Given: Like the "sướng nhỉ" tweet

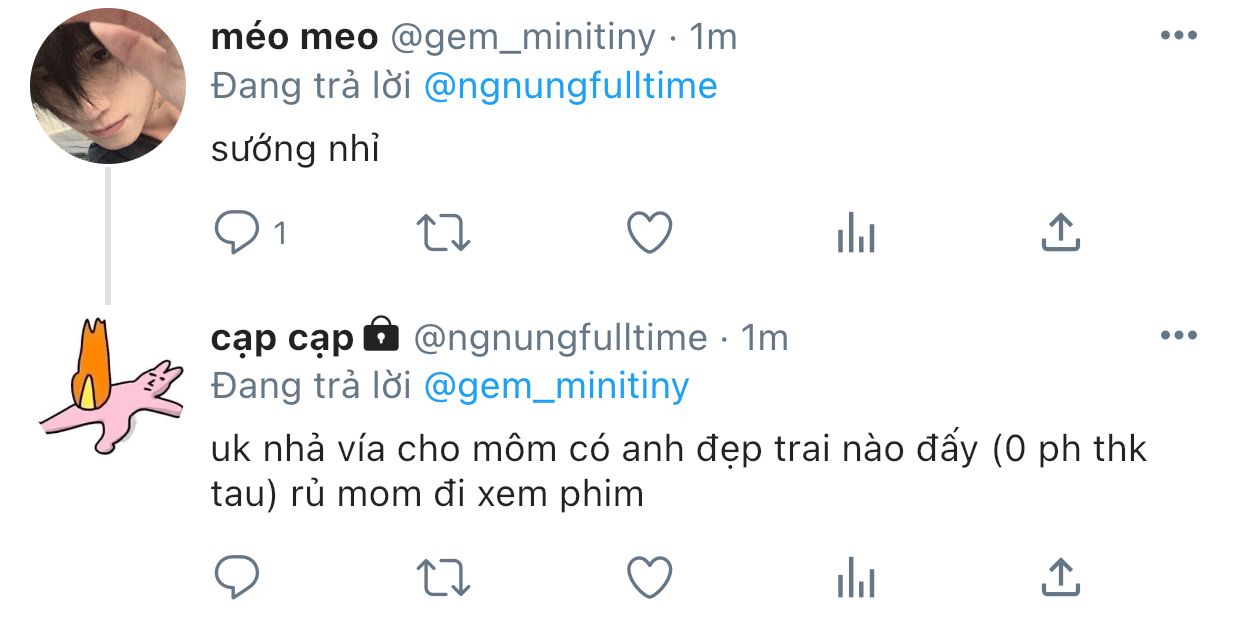Looking at the screenshot, I should [649, 234].
